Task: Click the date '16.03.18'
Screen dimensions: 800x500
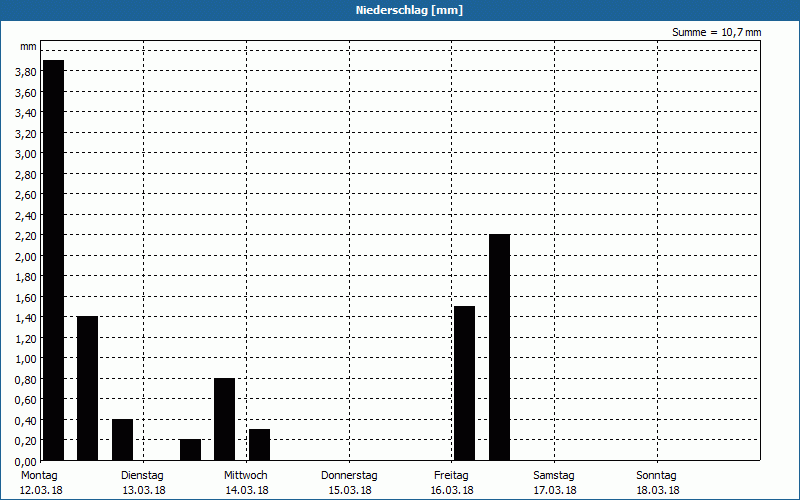Action: coord(452,491)
